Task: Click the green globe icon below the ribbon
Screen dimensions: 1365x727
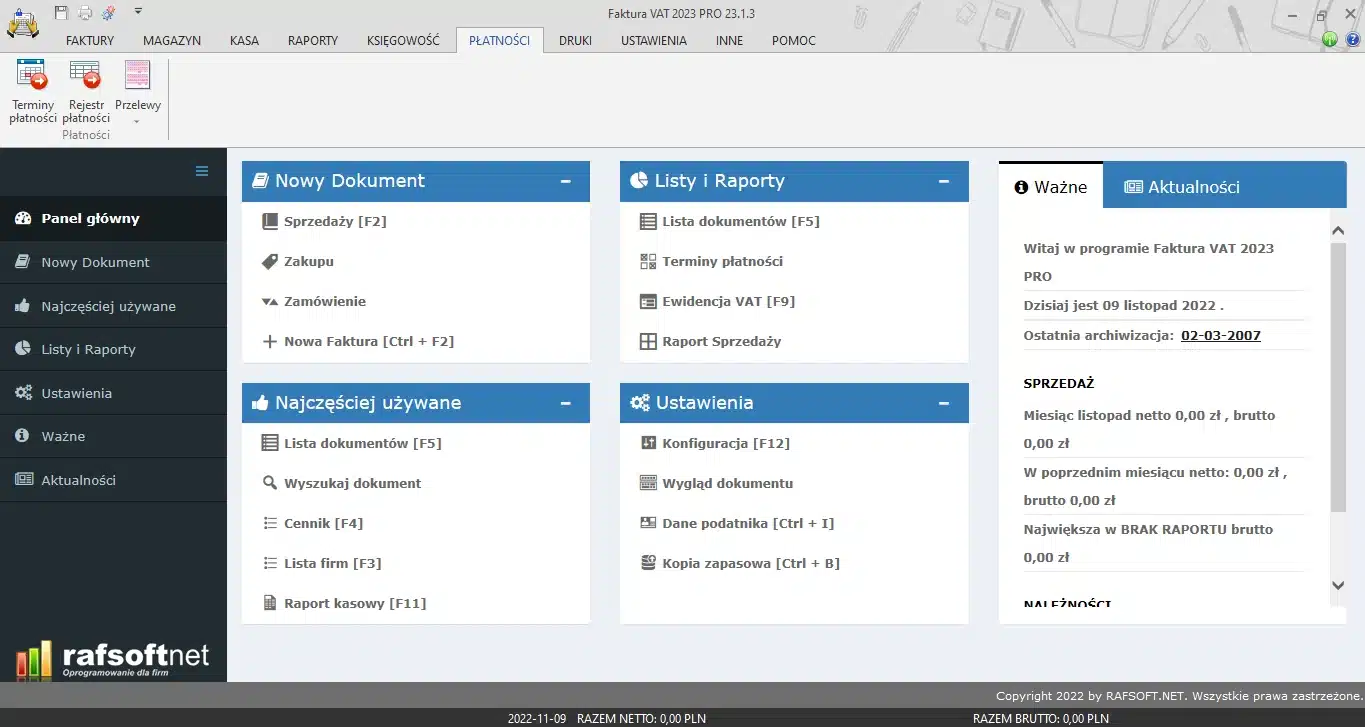Action: coord(1330,40)
